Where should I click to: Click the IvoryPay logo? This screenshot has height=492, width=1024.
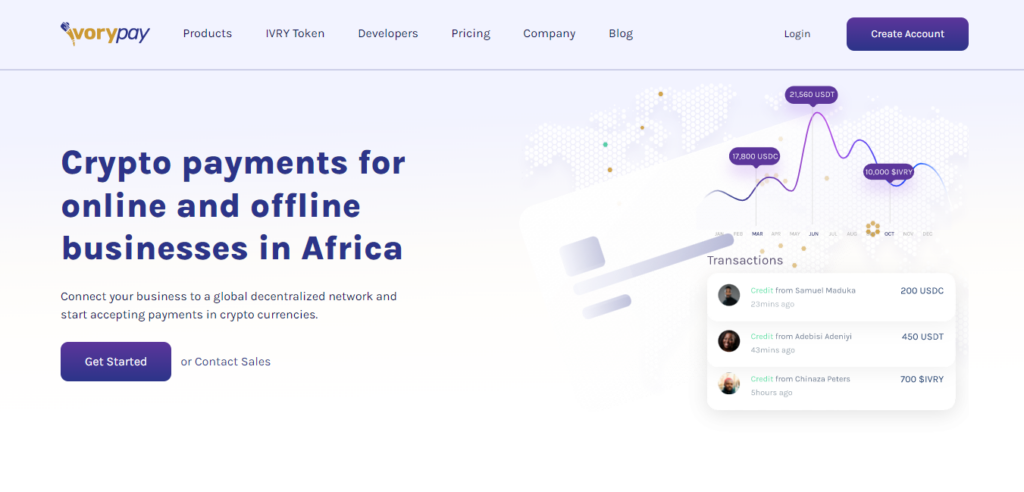click(x=105, y=33)
